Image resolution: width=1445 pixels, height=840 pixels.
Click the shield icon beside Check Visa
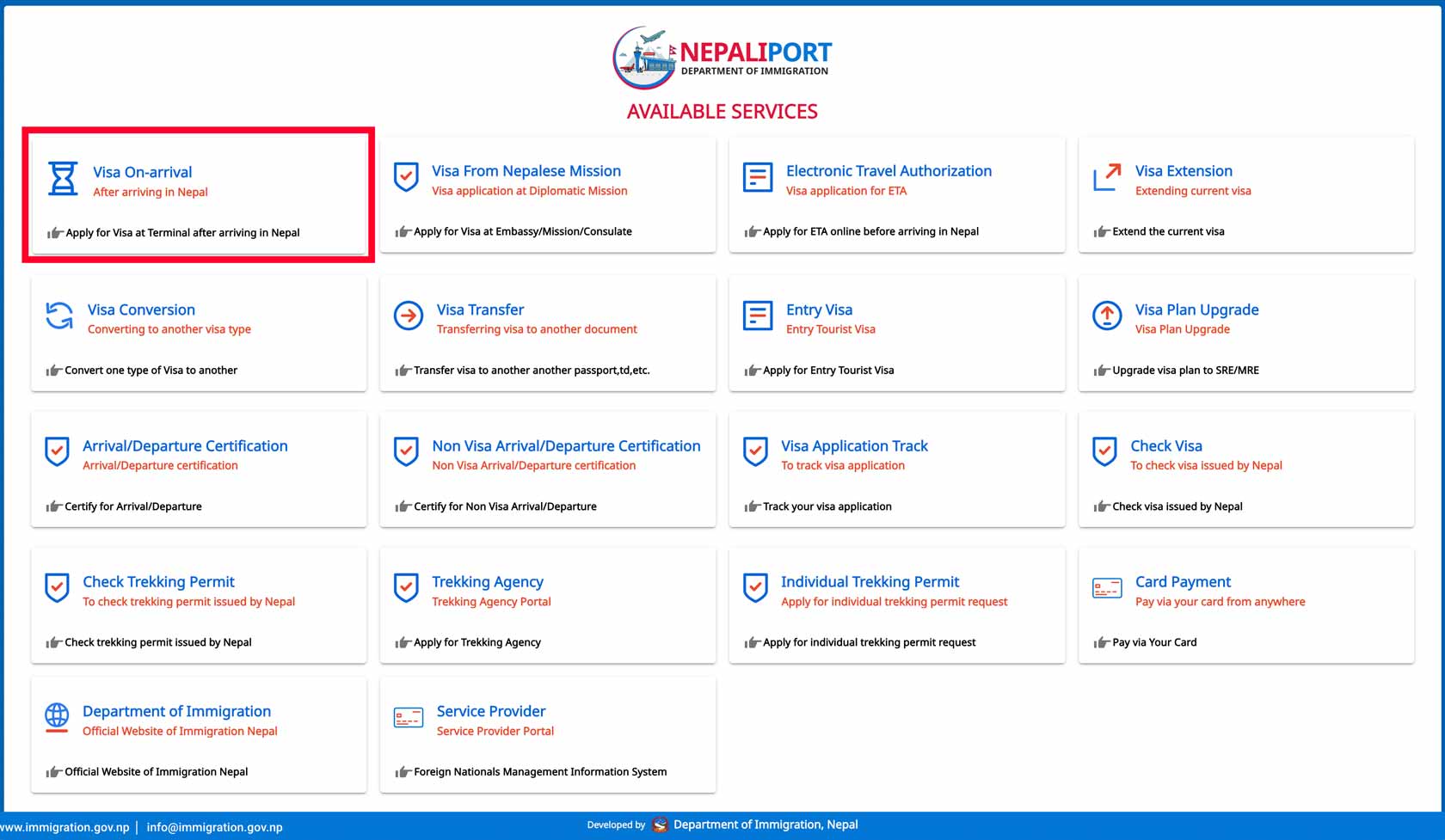click(1104, 451)
